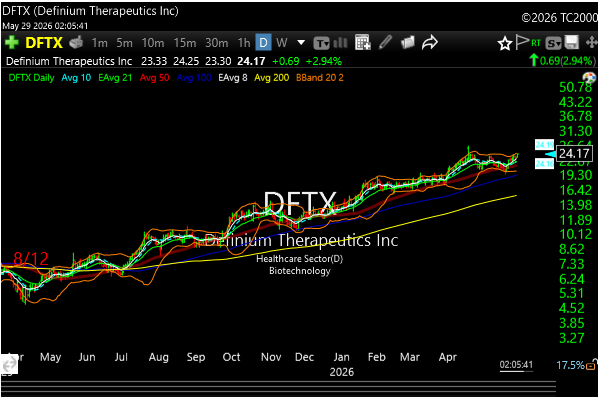598x397 pixels.
Task: Edit the EAvg 21 indicator label
Action: [115, 78]
